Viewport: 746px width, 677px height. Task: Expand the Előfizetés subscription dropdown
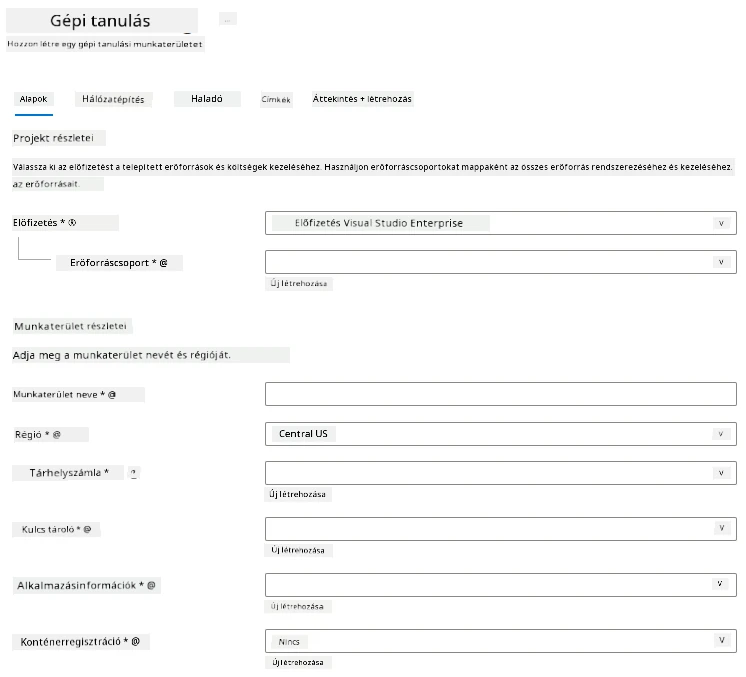point(501,223)
